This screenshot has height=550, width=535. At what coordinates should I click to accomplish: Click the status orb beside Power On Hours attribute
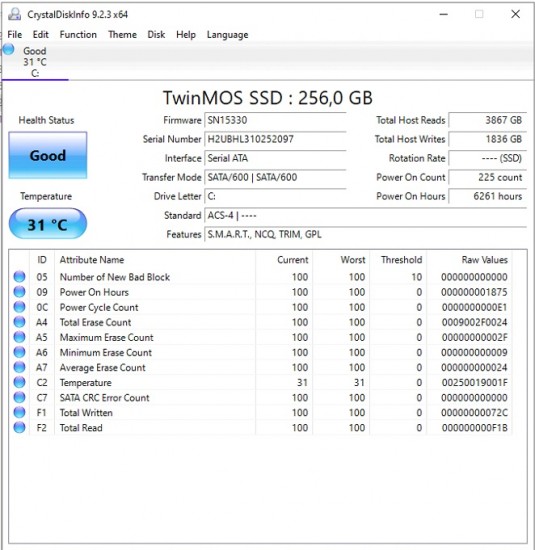tap(19, 292)
